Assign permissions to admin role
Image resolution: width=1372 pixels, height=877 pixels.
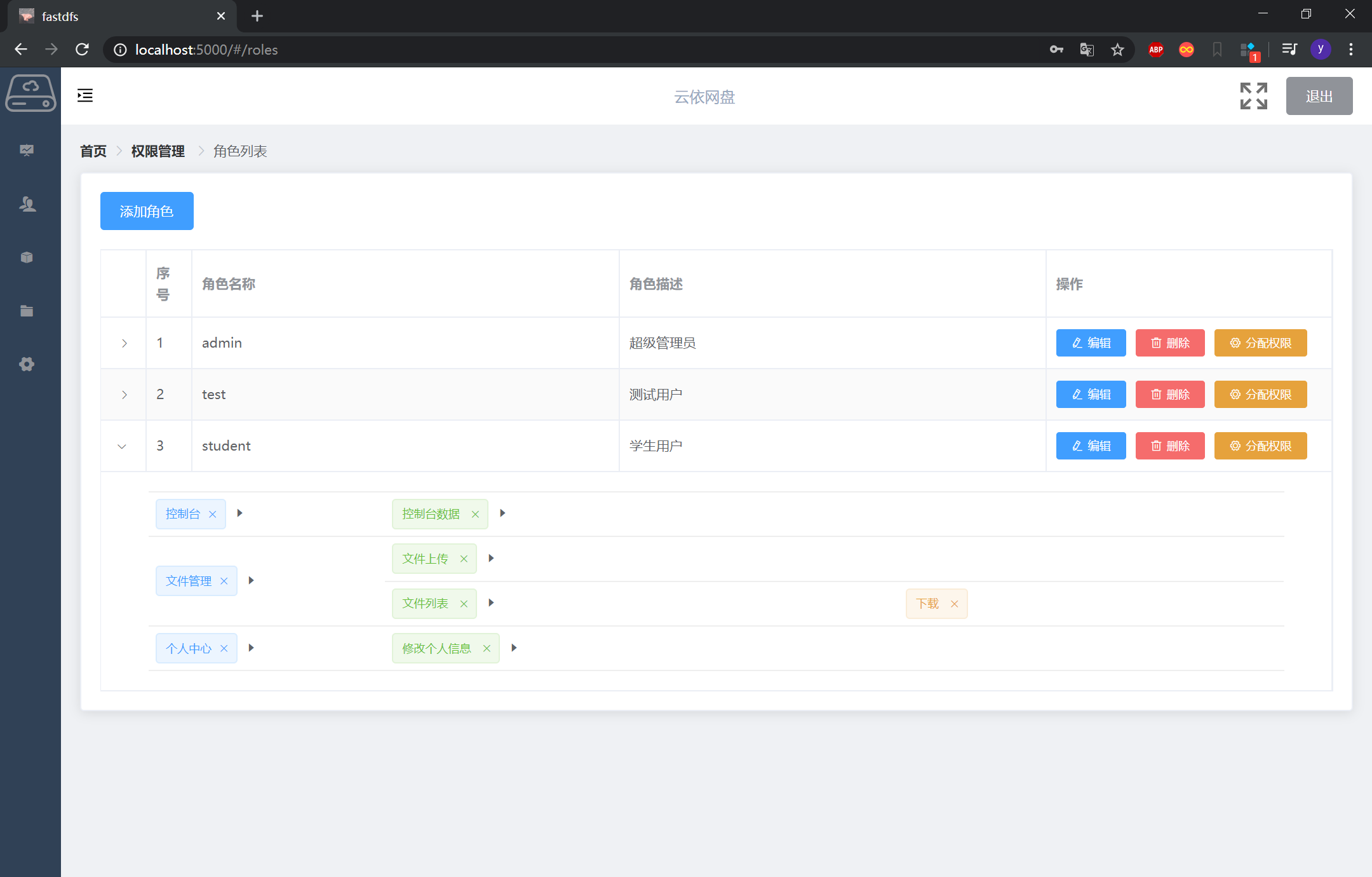(x=1260, y=343)
